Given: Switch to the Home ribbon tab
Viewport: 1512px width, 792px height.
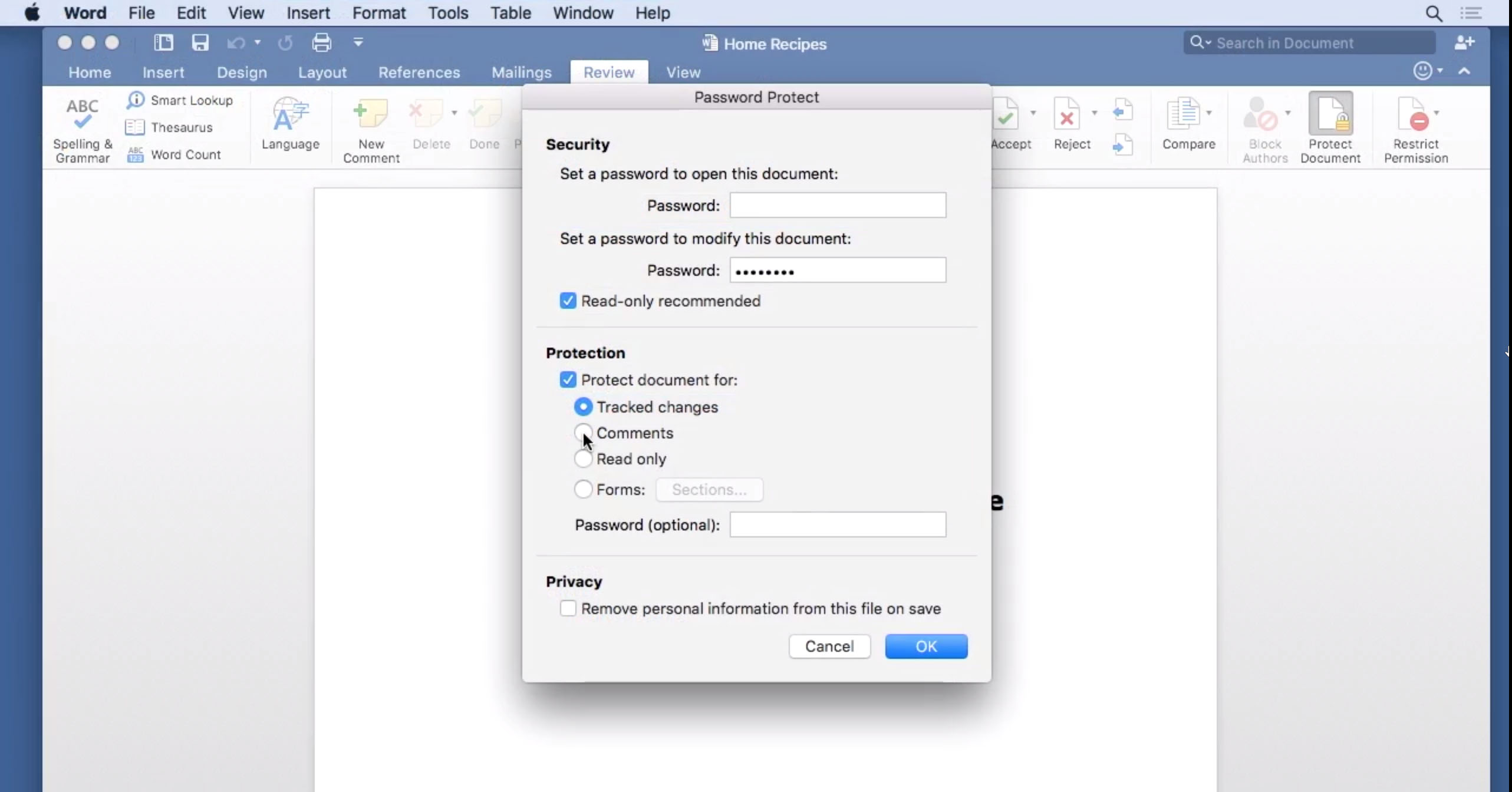Looking at the screenshot, I should point(90,72).
